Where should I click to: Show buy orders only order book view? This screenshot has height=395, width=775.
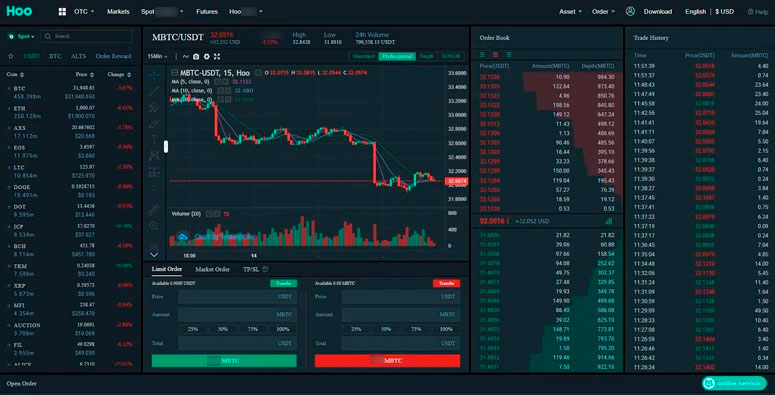509,54
